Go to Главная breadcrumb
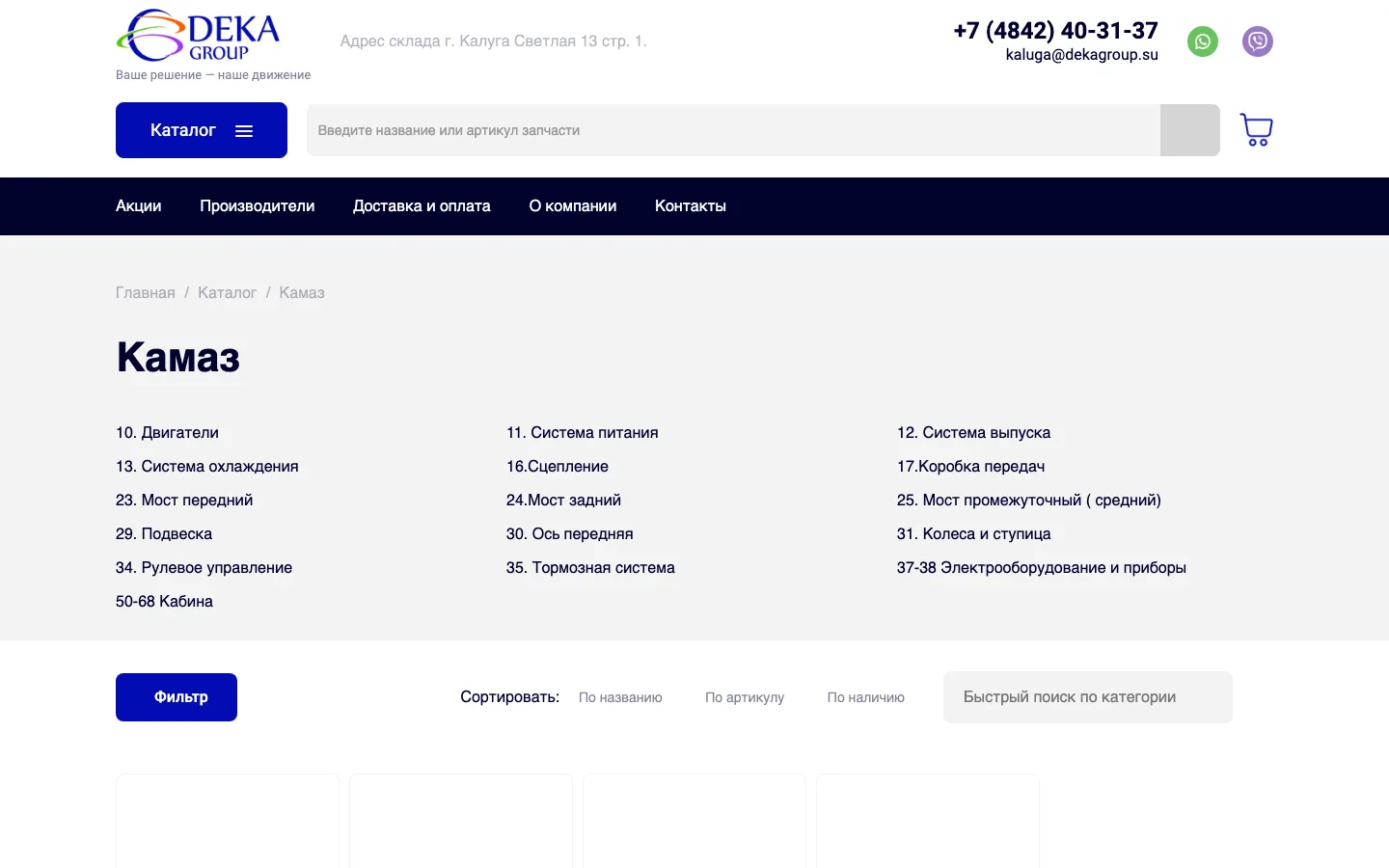The height and width of the screenshot is (868, 1389). pyautogui.click(x=146, y=293)
